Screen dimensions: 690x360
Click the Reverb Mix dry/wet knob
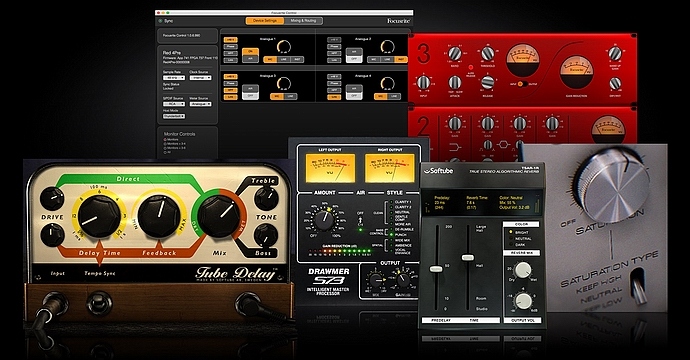[523, 270]
